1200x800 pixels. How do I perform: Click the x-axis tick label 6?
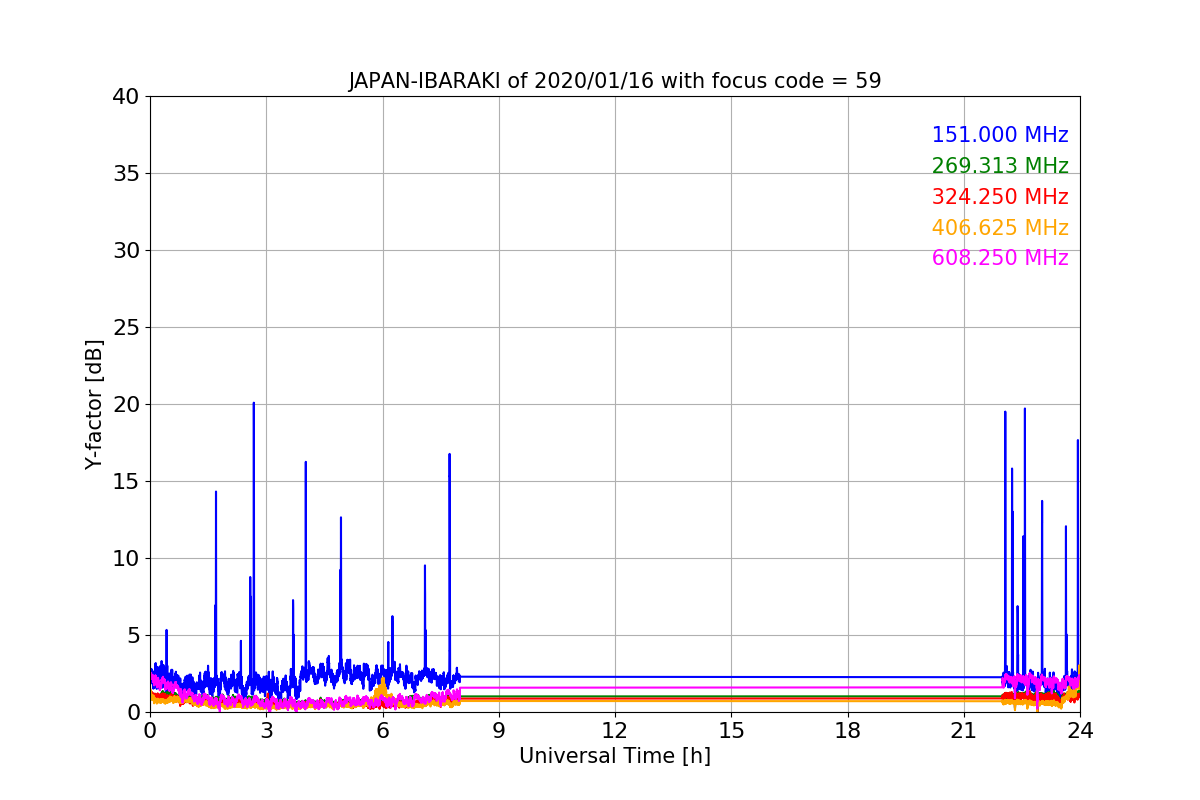382,730
